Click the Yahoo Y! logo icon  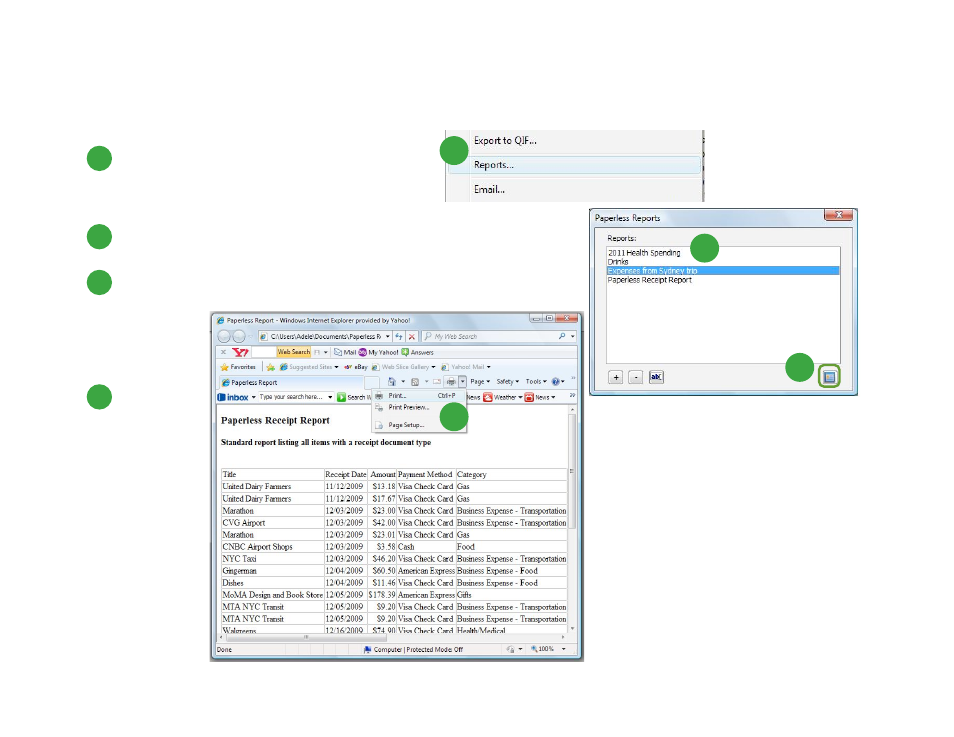pyautogui.click(x=240, y=352)
